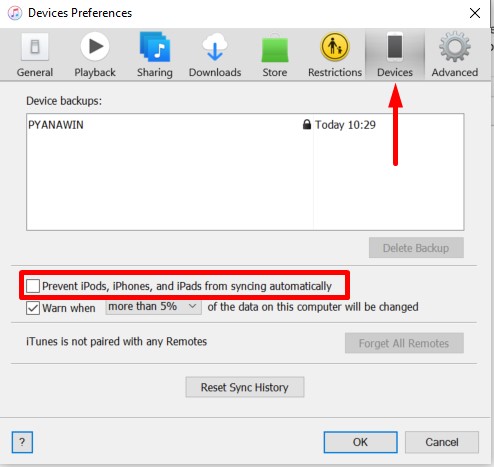Click the Reset Sync History button
The width and height of the screenshot is (494, 467).
click(x=245, y=387)
